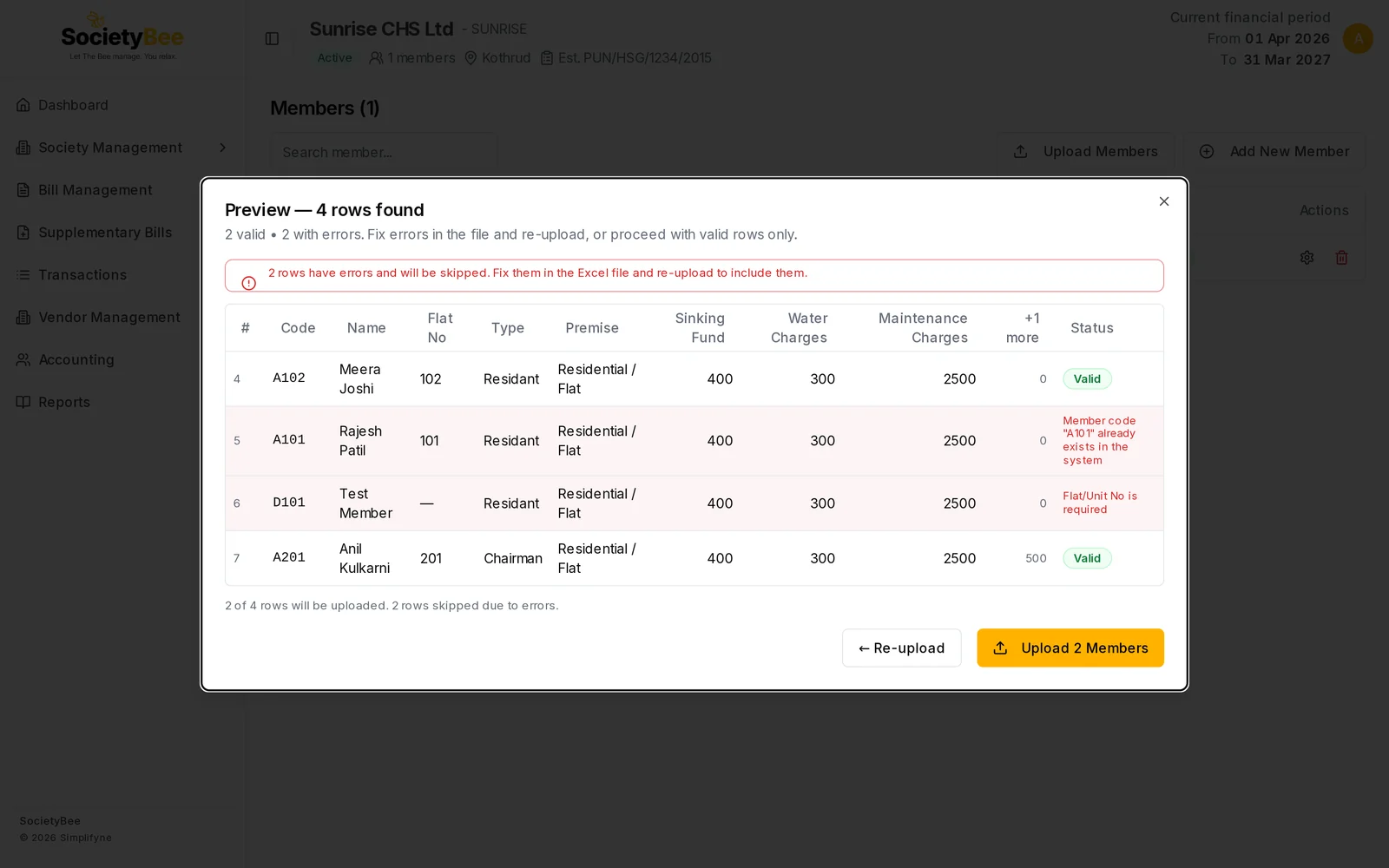
Task: Open the user avatar A menu
Action: click(x=1358, y=38)
